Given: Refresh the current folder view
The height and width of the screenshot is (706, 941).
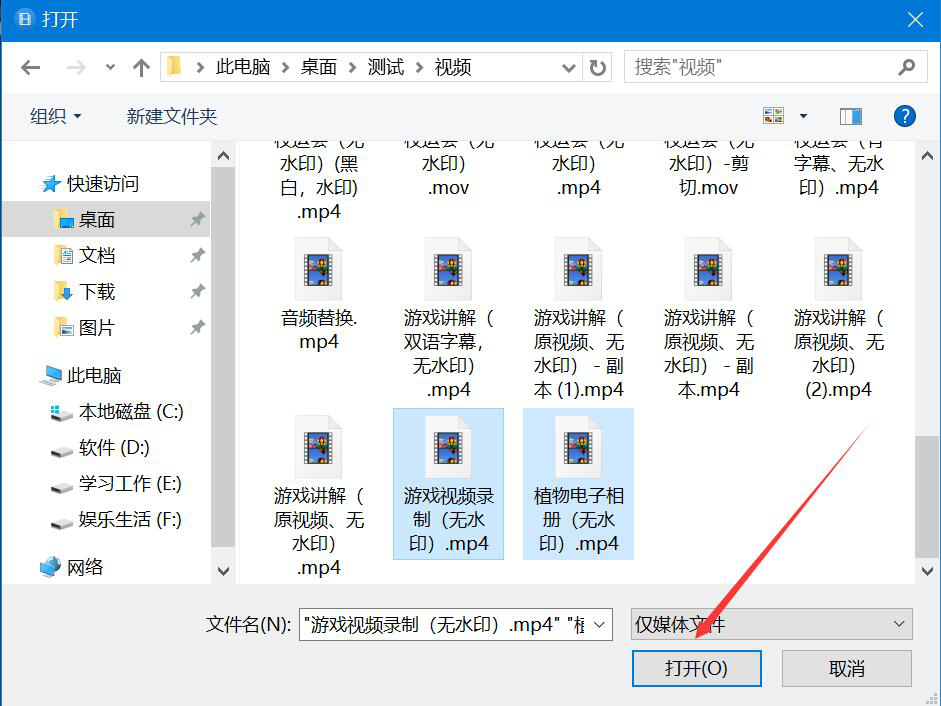Looking at the screenshot, I should coord(597,67).
